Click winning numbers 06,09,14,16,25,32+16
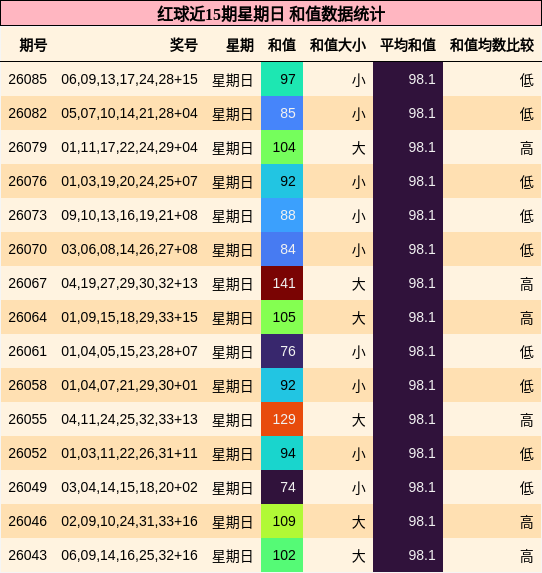Image resolution: width=542 pixels, height=573 pixels. 129,555
